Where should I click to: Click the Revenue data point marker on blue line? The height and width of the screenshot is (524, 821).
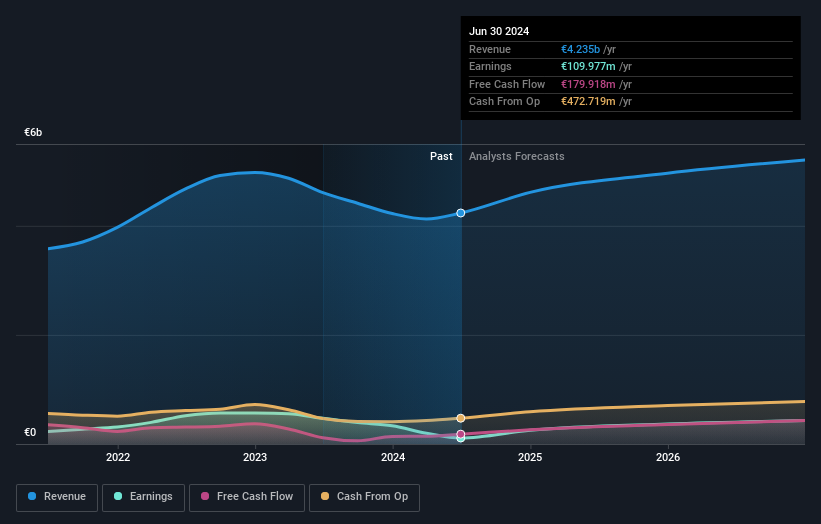pyautogui.click(x=461, y=213)
